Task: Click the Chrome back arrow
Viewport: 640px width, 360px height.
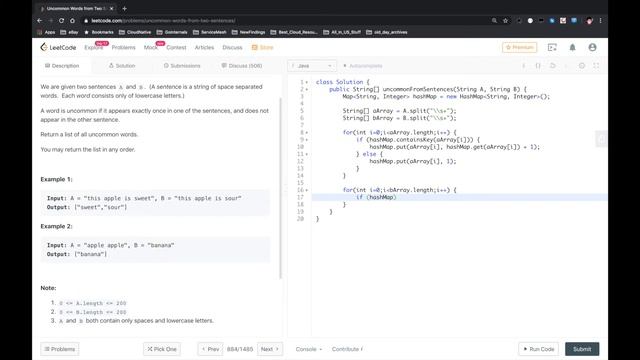Action: (x=40, y=20)
